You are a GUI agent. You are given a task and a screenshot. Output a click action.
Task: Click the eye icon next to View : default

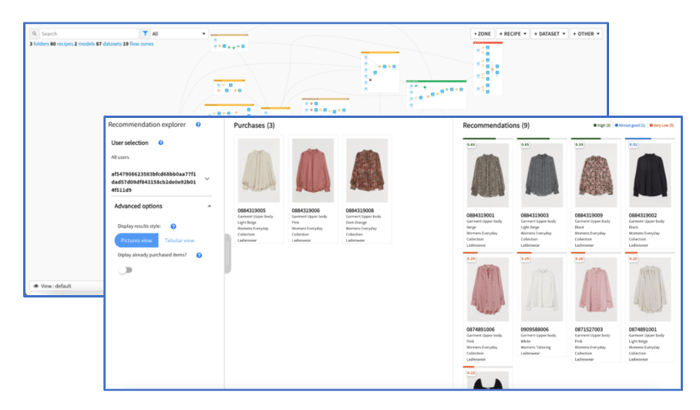coord(36,286)
